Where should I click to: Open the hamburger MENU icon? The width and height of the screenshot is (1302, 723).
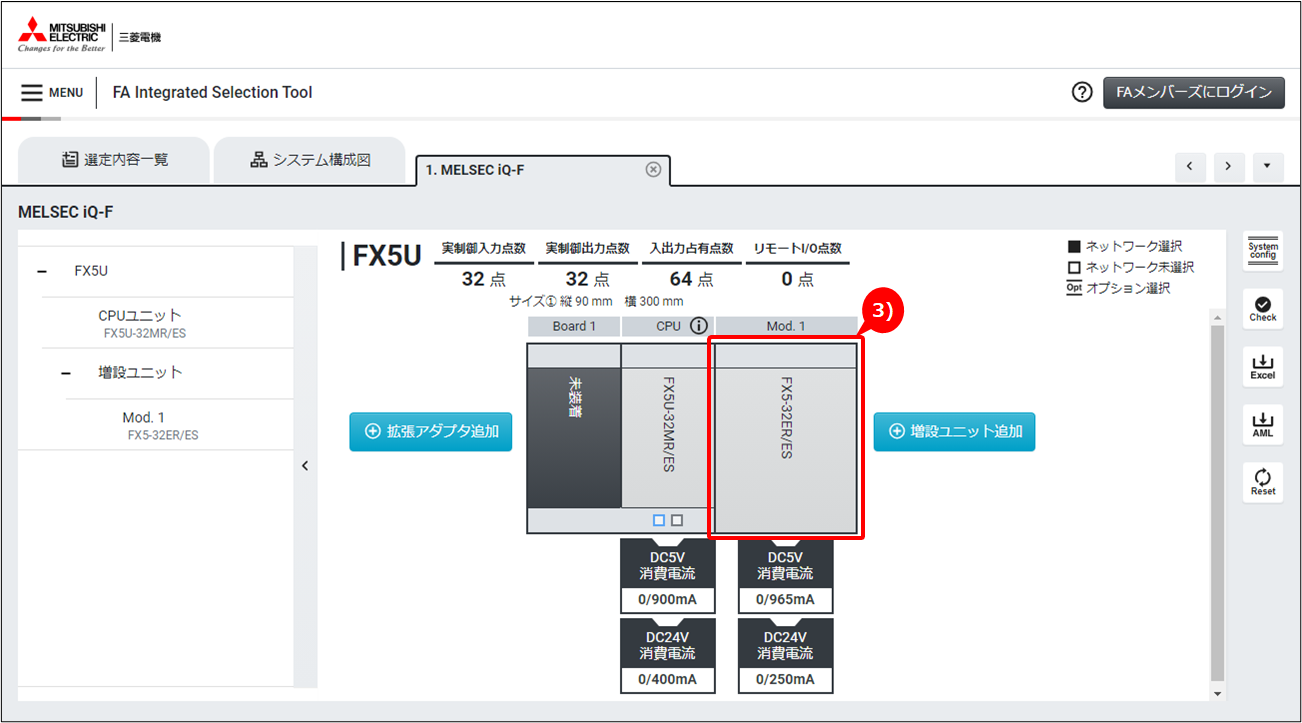tap(32, 92)
